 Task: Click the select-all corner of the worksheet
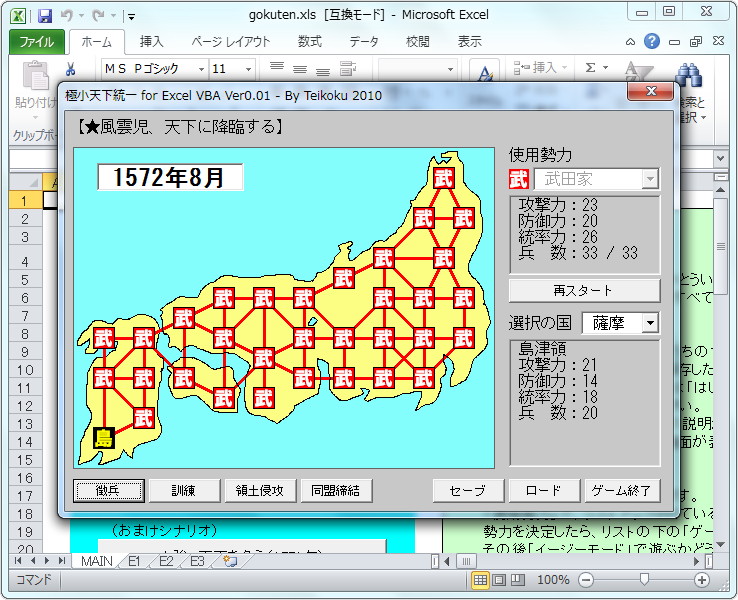25,182
